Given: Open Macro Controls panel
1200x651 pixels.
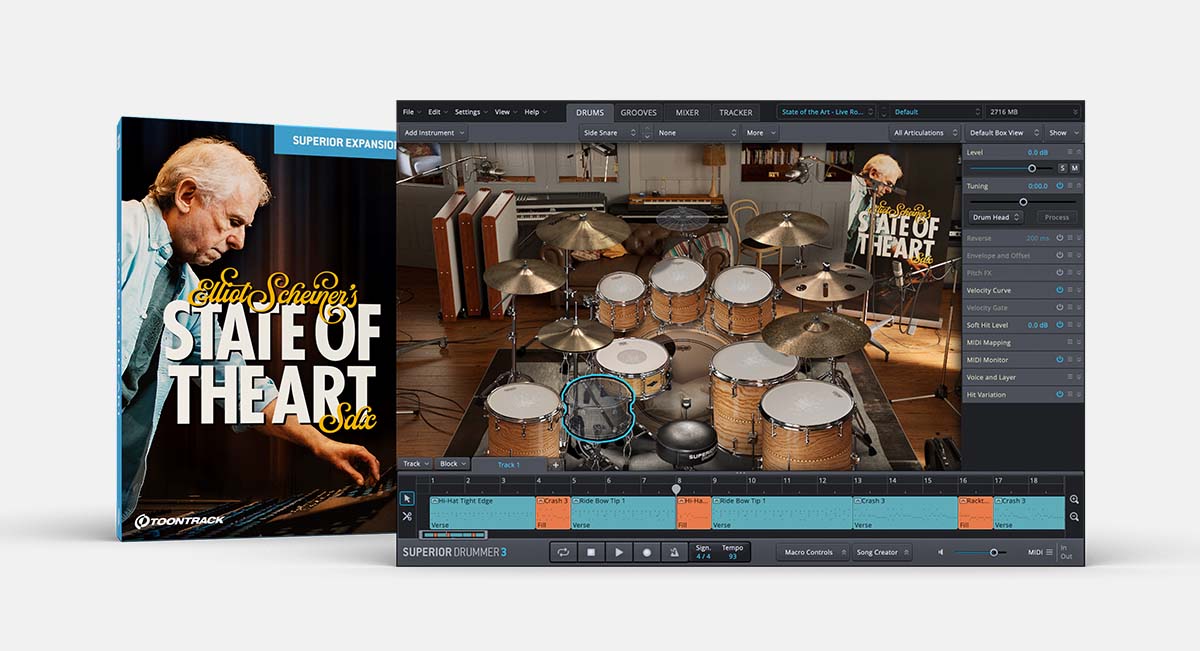Looking at the screenshot, I should [x=813, y=552].
